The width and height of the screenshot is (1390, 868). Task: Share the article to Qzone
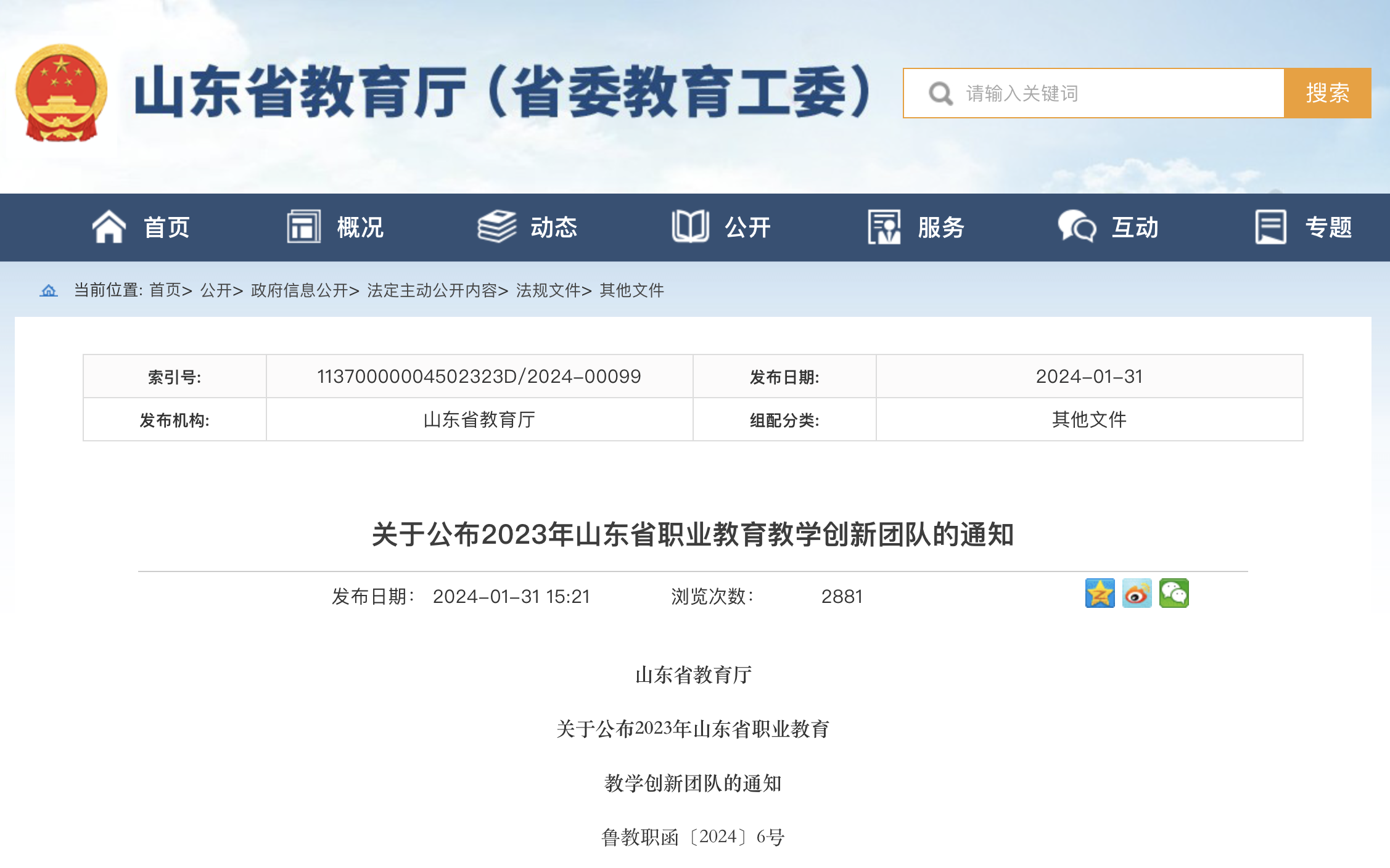[1099, 594]
